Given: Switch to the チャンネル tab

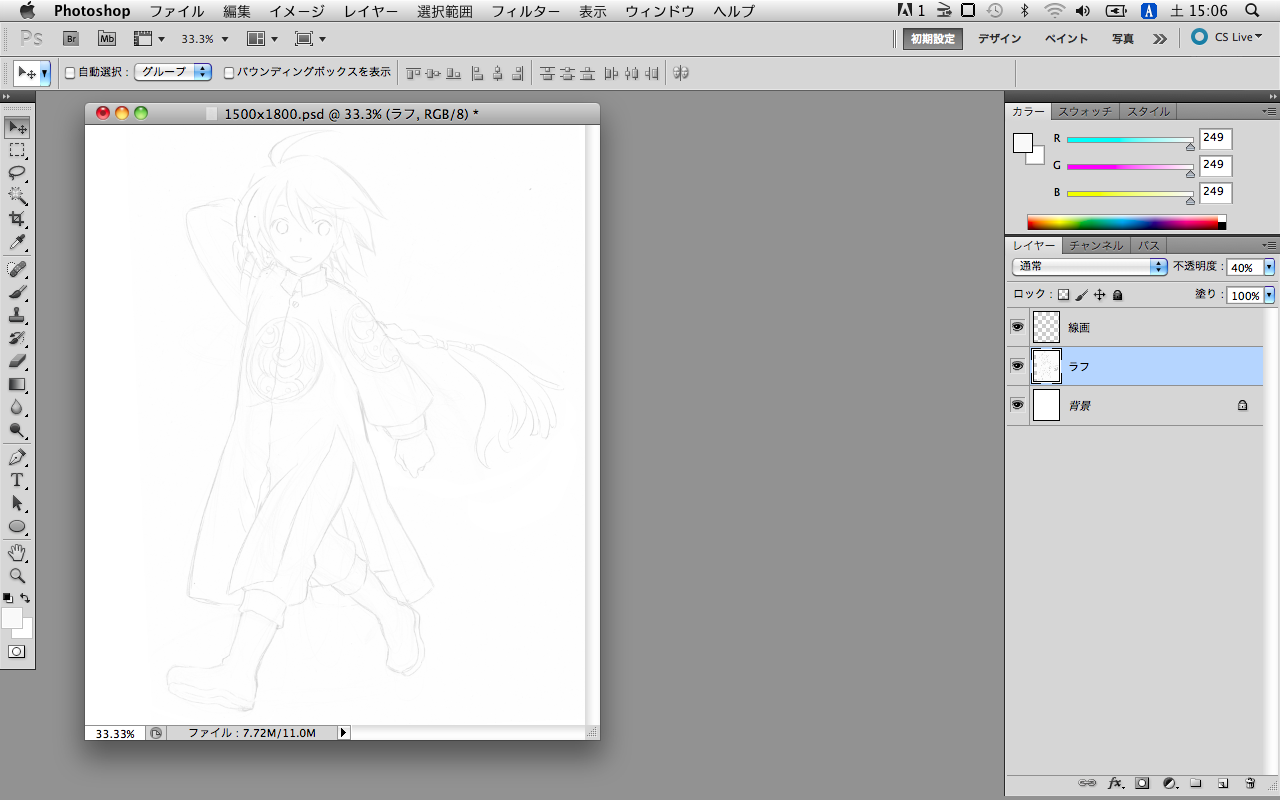Looking at the screenshot, I should [1095, 245].
